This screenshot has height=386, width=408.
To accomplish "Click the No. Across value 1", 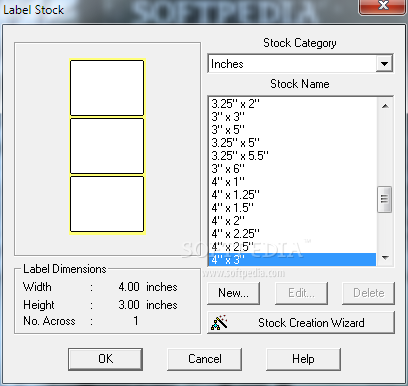I will pyautogui.click(x=136, y=321).
